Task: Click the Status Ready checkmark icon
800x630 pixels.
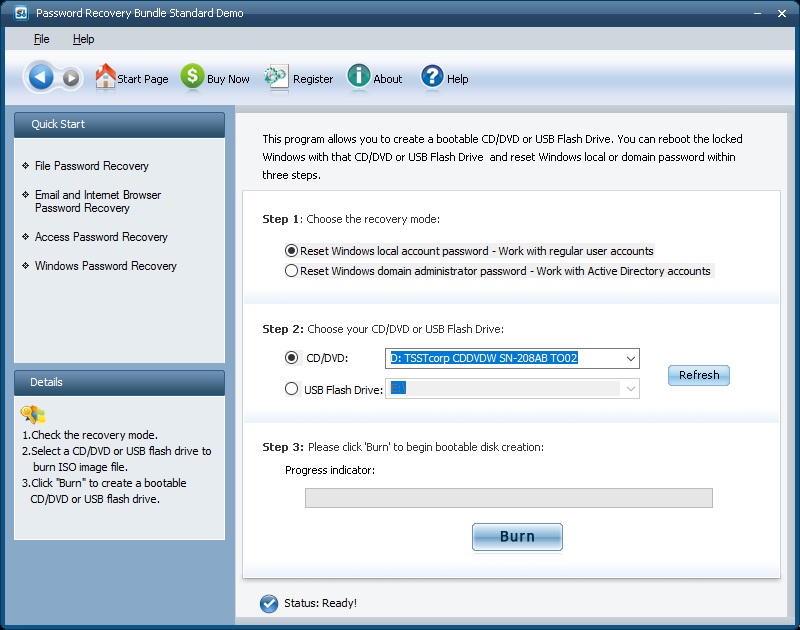Action: click(x=268, y=603)
